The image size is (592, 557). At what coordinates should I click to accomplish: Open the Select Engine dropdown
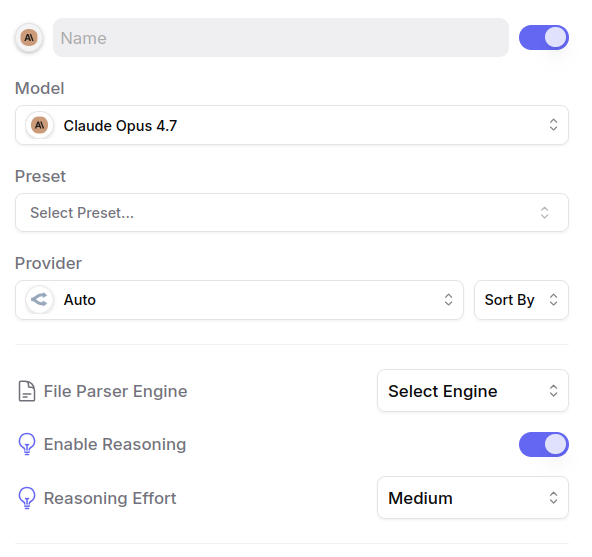coord(473,391)
